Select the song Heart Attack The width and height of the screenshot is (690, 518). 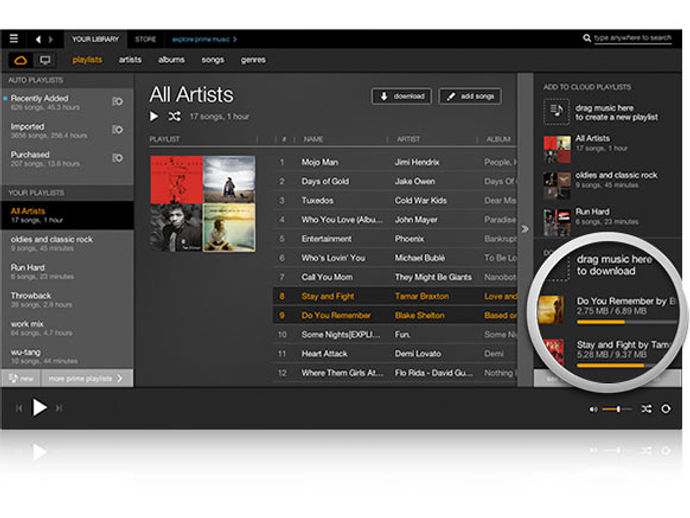324,353
